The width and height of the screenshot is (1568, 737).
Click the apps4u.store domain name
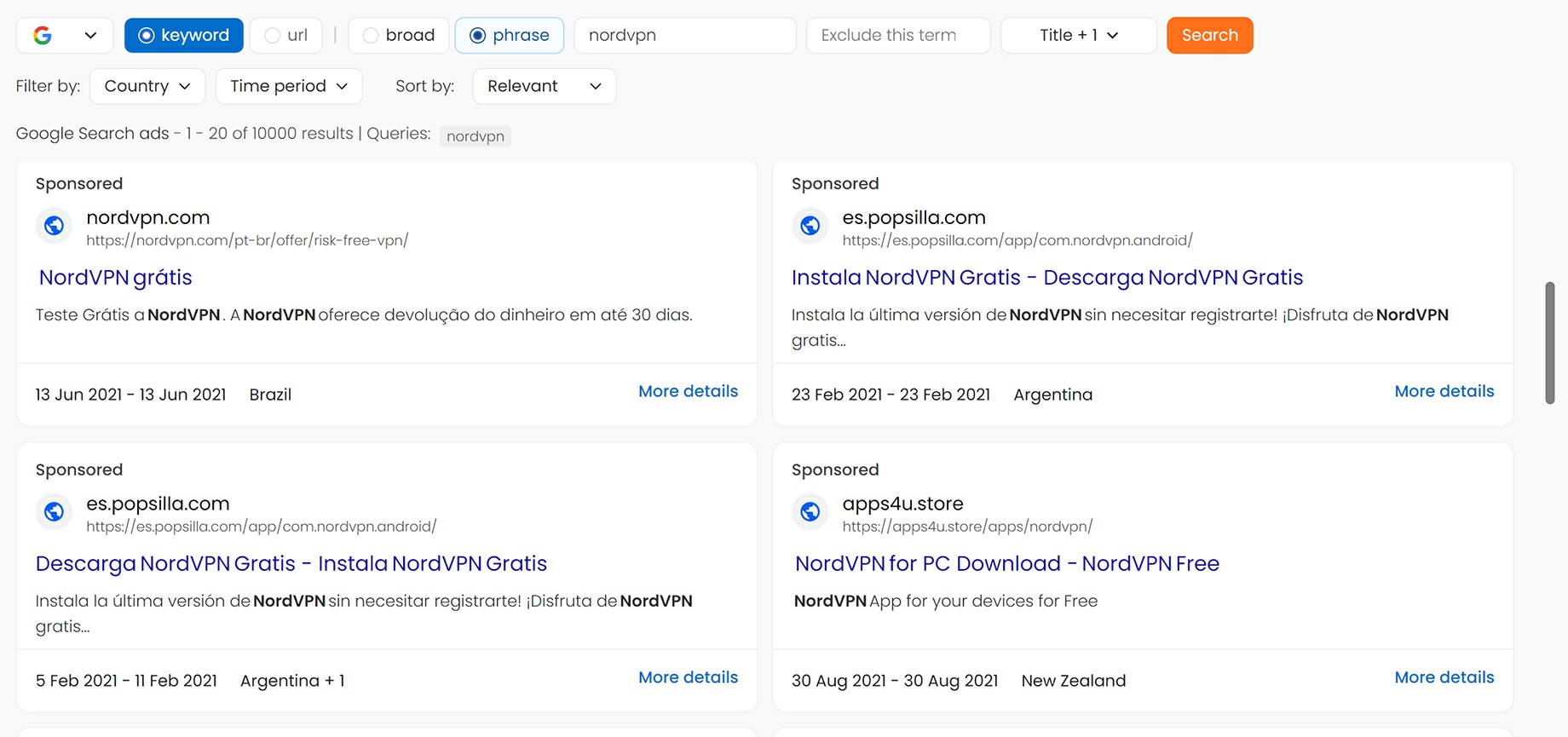(x=903, y=504)
